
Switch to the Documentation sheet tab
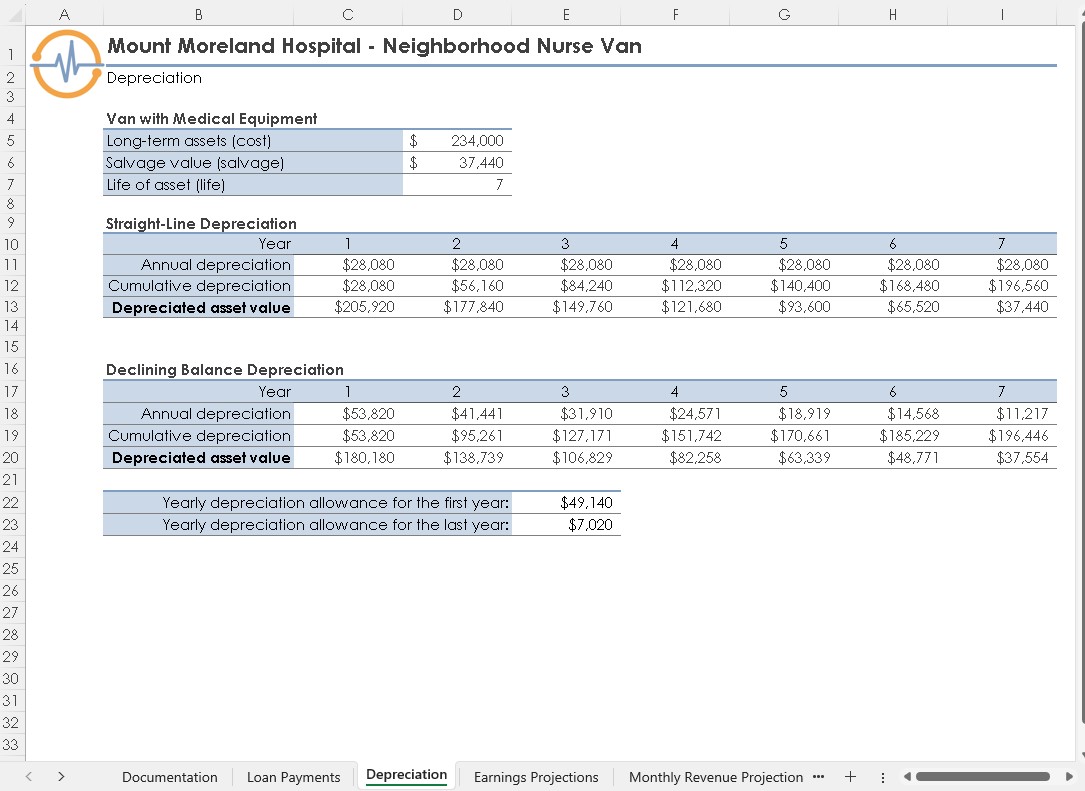169,777
